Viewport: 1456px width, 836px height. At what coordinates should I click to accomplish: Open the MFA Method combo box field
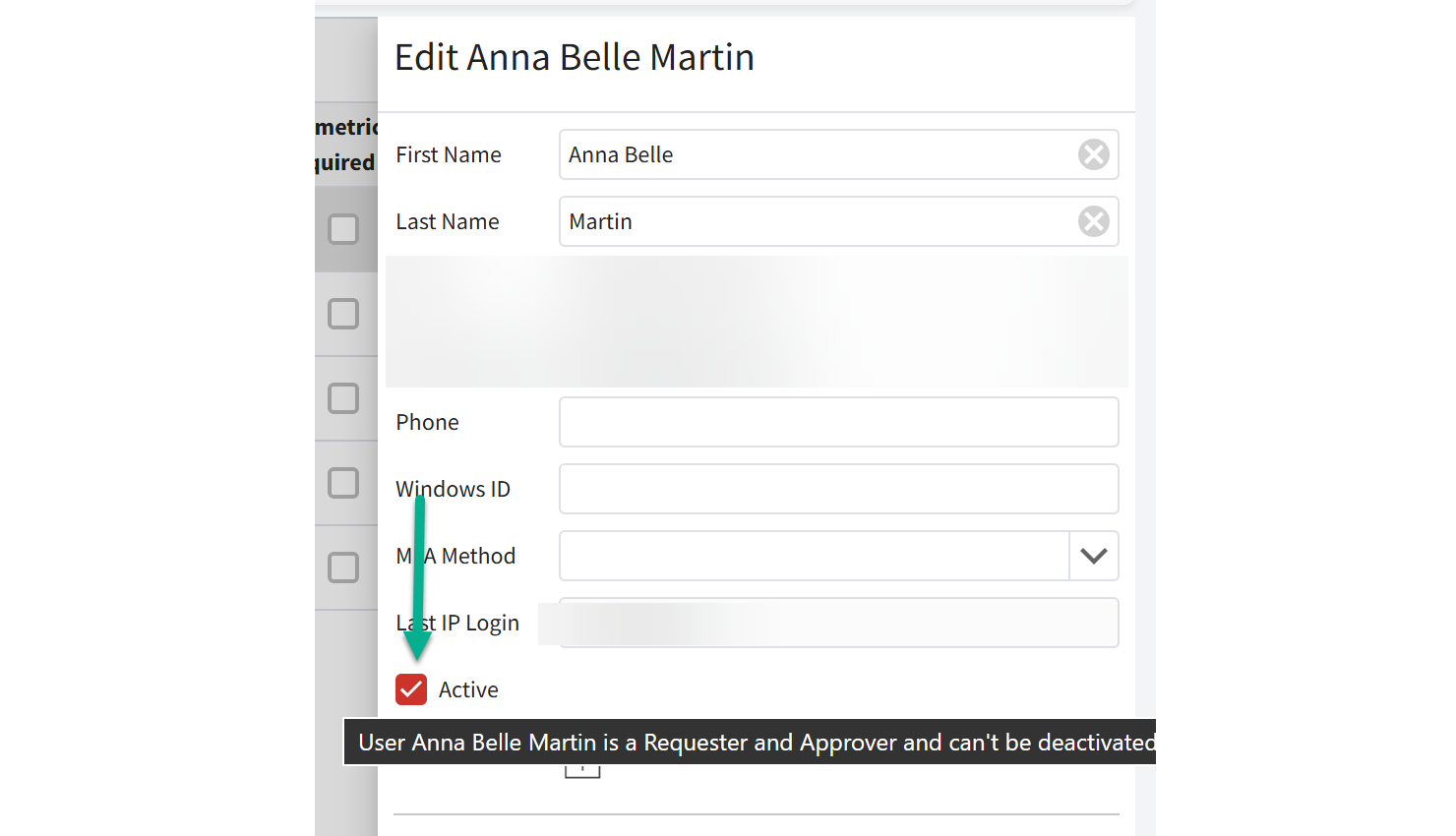pyautogui.click(x=814, y=556)
